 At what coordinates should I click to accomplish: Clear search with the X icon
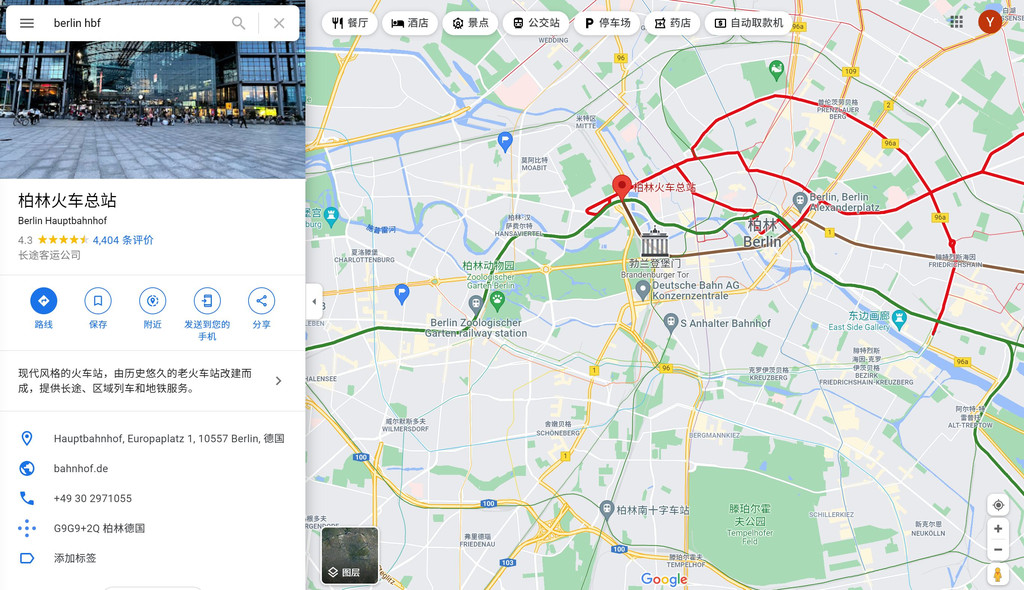pyautogui.click(x=279, y=23)
